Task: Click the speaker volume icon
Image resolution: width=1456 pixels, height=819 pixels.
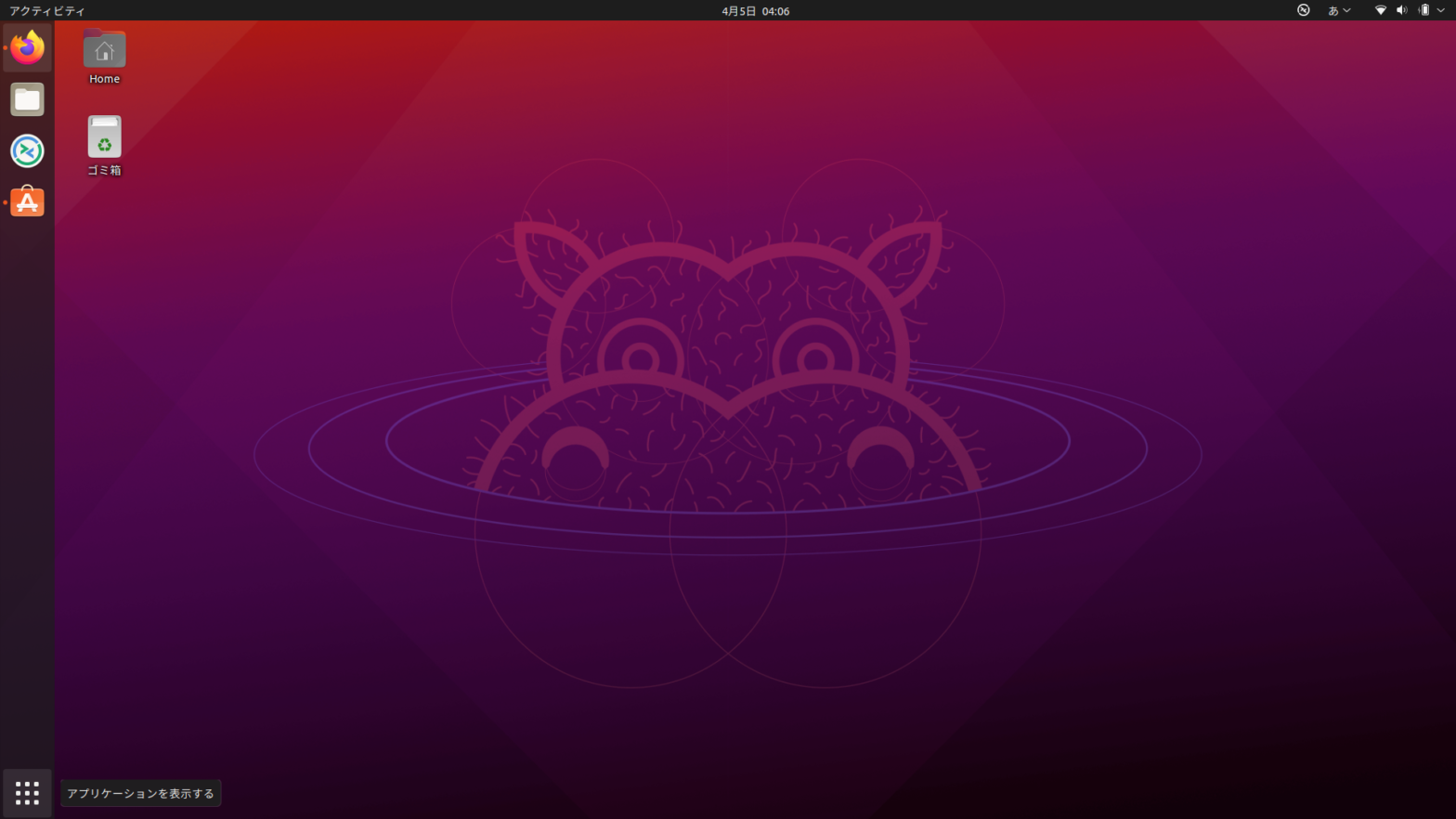Action: point(1401,10)
